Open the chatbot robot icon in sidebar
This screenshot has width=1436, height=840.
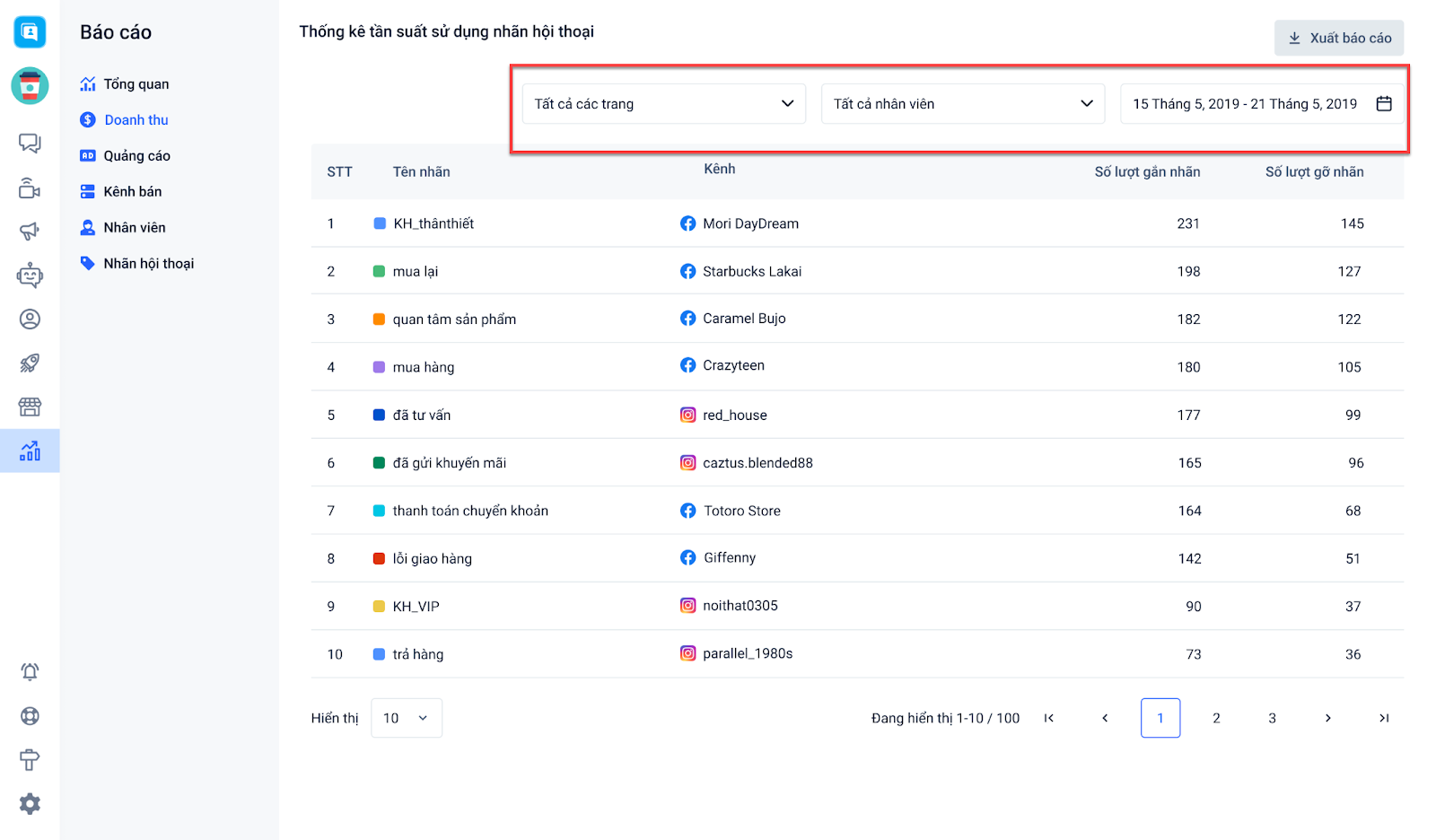(x=30, y=276)
